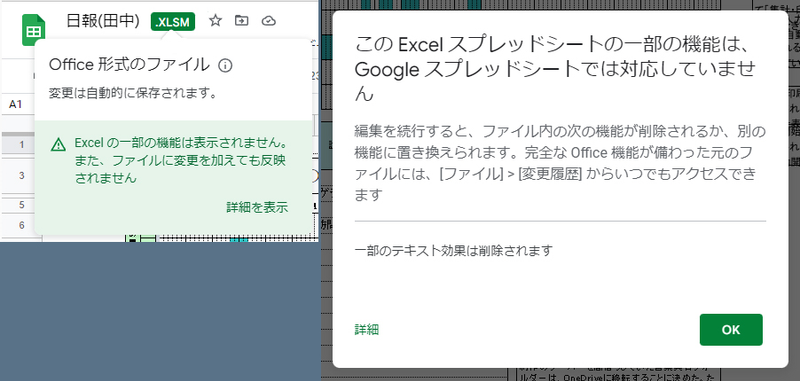
Task: Check the cloud save status icon
Action: (268, 21)
